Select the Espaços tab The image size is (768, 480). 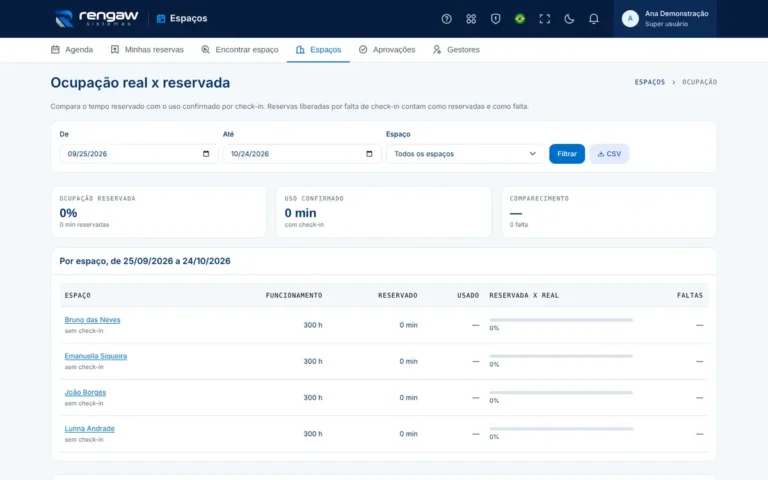pyautogui.click(x=318, y=49)
